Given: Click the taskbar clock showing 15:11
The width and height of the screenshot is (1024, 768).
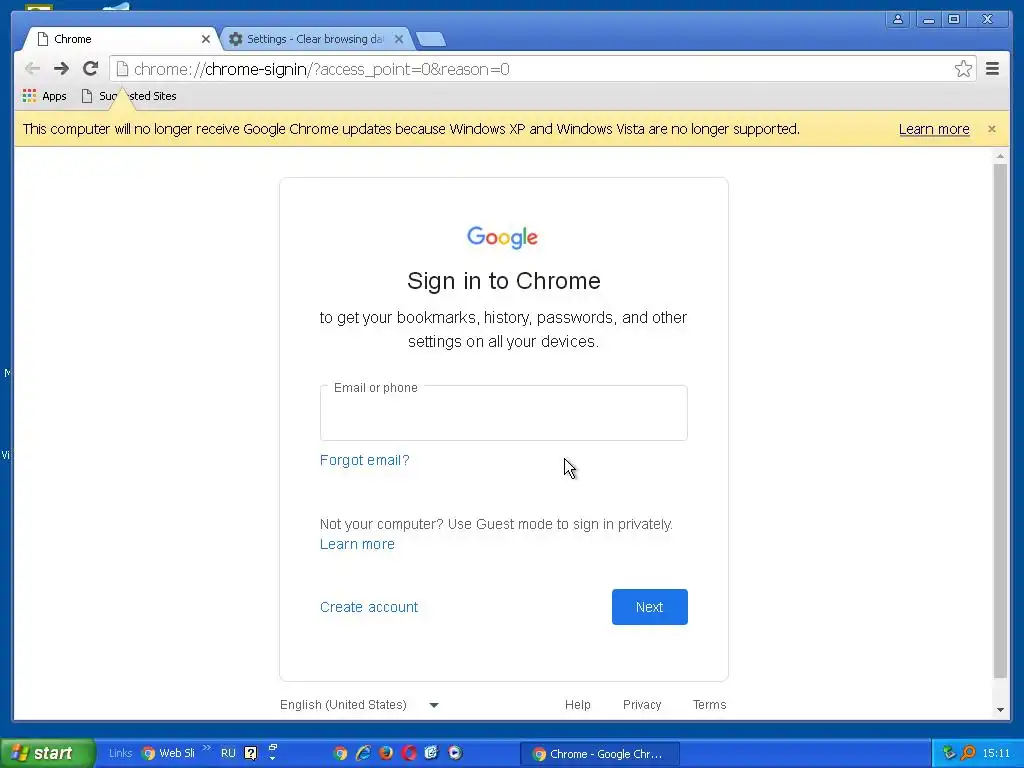Looking at the screenshot, I should (996, 753).
